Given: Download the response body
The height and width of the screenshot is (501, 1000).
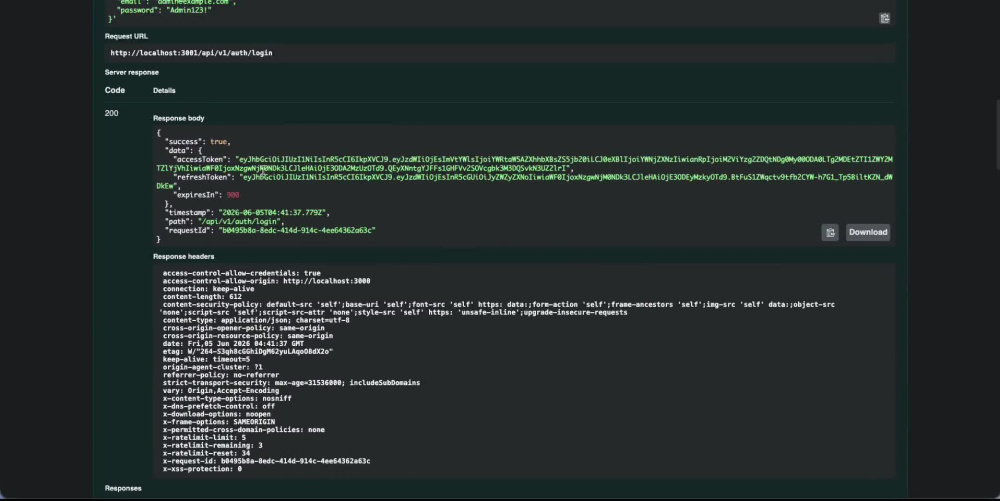Looking at the screenshot, I should click(x=868, y=233).
